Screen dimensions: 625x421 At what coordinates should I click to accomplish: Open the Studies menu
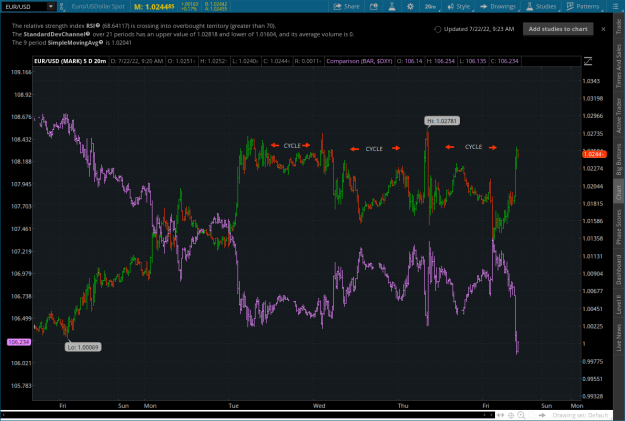click(x=541, y=6)
